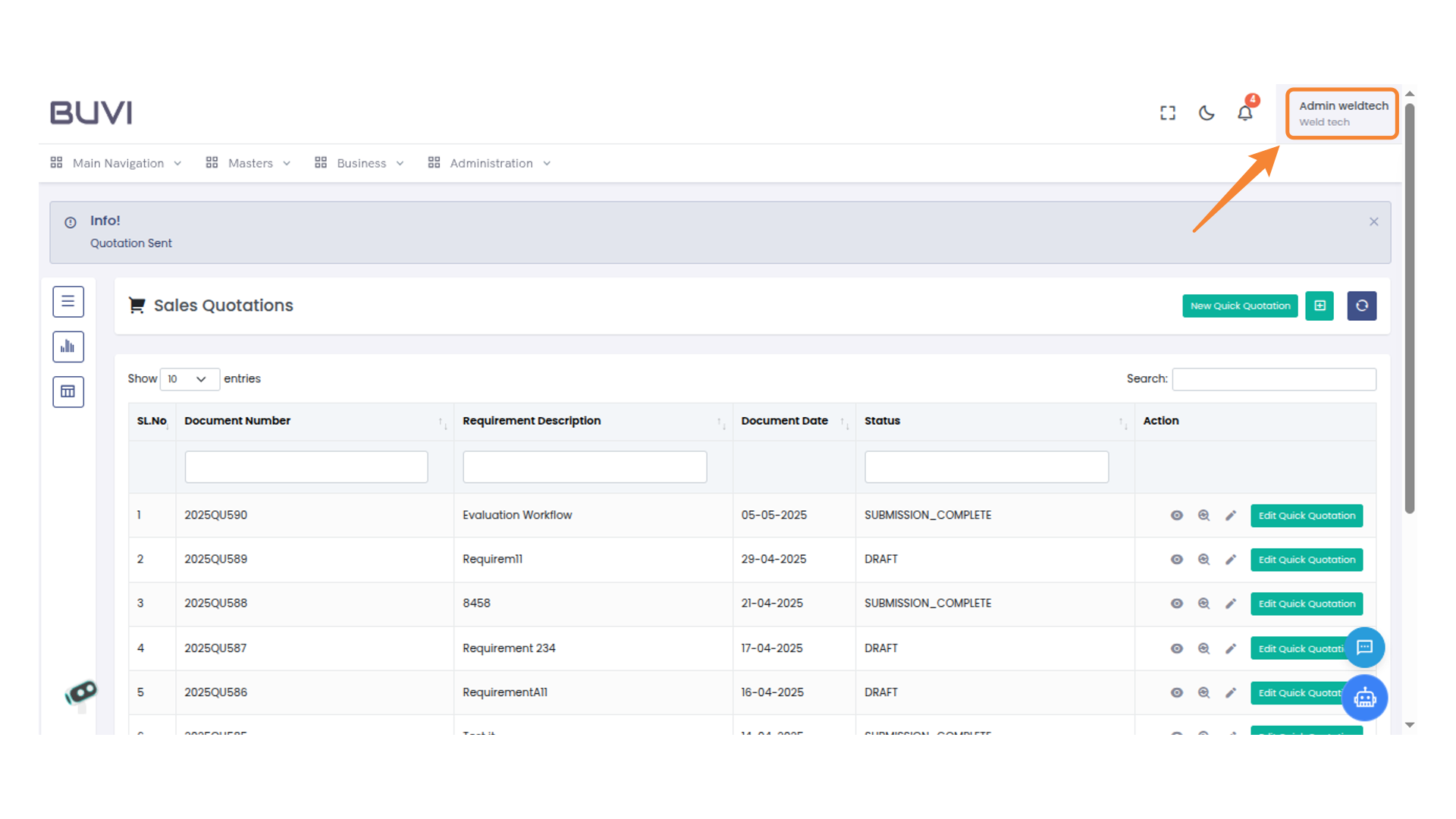The height and width of the screenshot is (819, 1456).
Task: Expand the Masters menu
Action: 250,163
